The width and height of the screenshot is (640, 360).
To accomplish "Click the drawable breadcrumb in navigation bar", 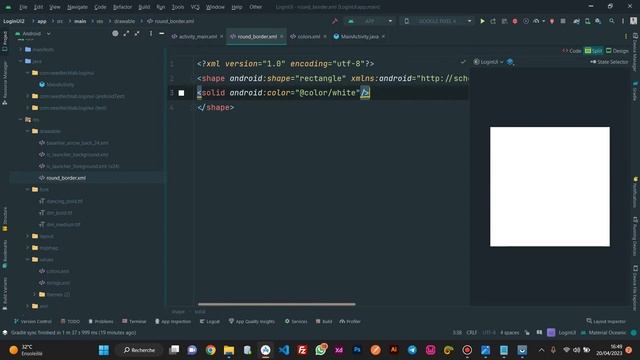I will pyautogui.click(x=124, y=21).
